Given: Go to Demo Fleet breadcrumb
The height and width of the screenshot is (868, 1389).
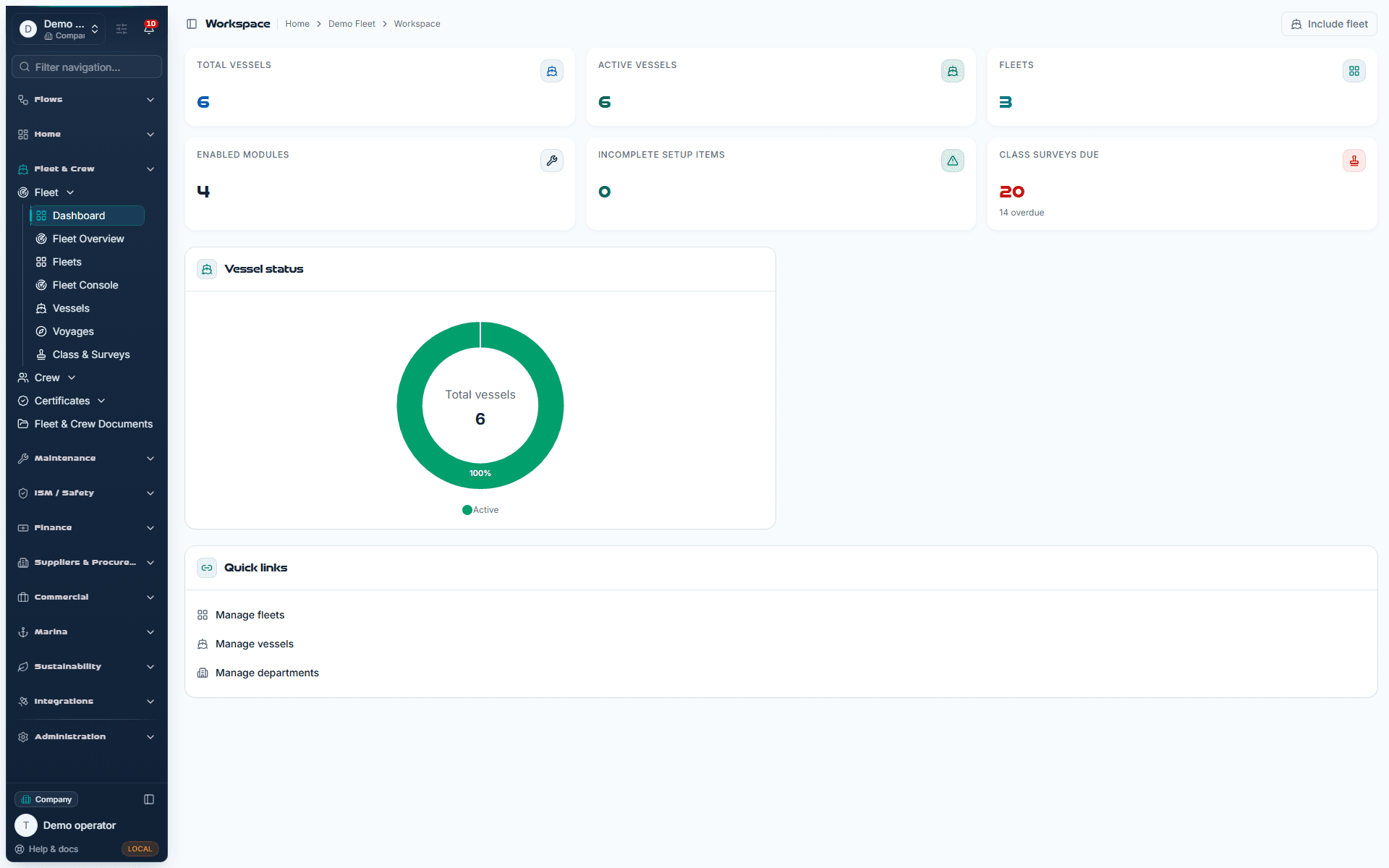Looking at the screenshot, I should click(352, 24).
